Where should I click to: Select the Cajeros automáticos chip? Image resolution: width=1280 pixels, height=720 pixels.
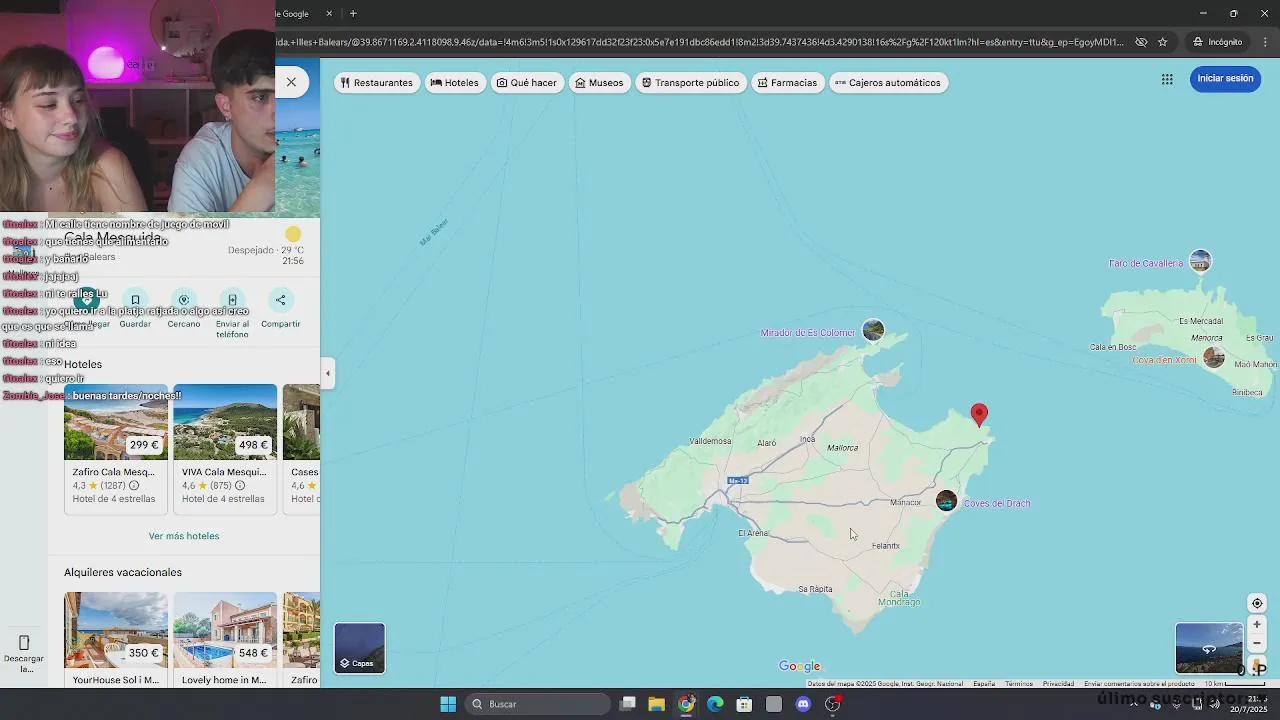[x=888, y=83]
